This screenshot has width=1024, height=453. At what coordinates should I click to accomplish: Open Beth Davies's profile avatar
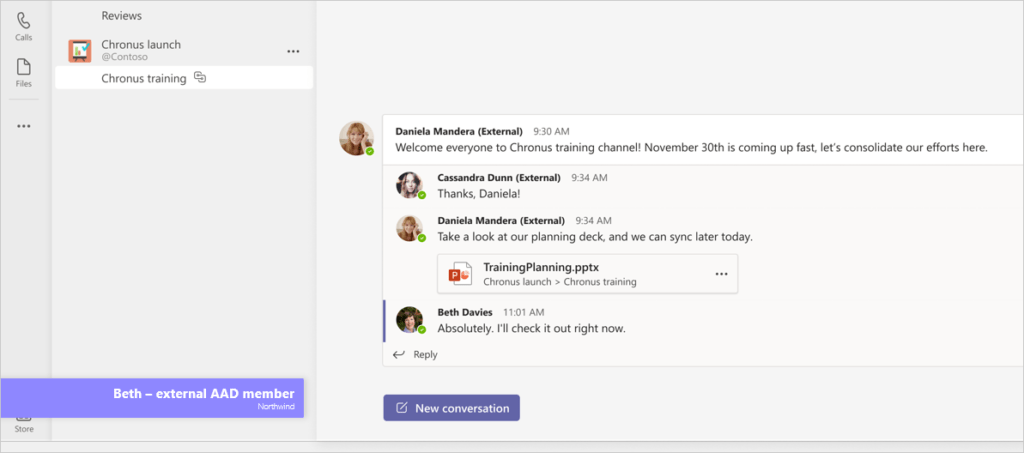(x=410, y=320)
